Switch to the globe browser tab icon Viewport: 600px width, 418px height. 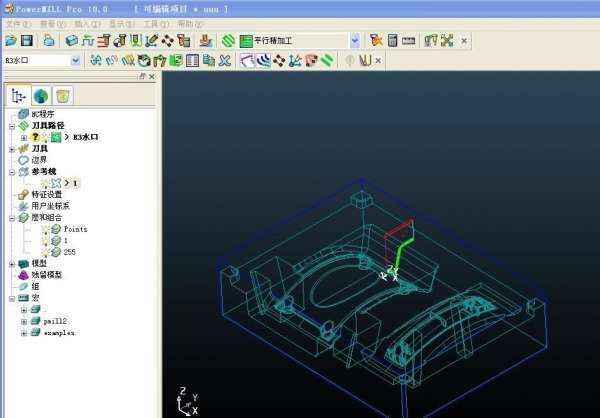coord(40,96)
